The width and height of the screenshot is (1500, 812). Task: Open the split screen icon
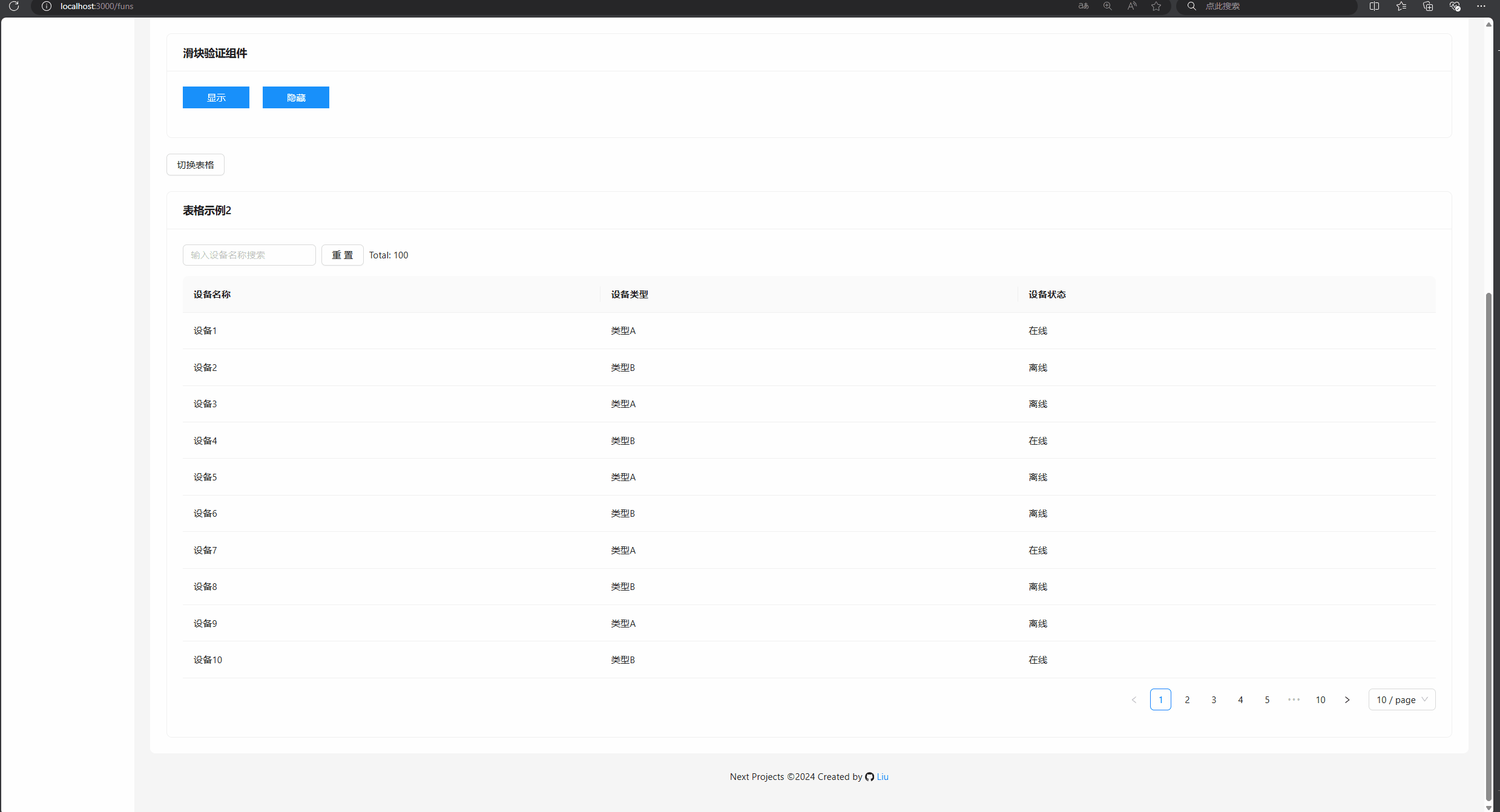pyautogui.click(x=1374, y=6)
